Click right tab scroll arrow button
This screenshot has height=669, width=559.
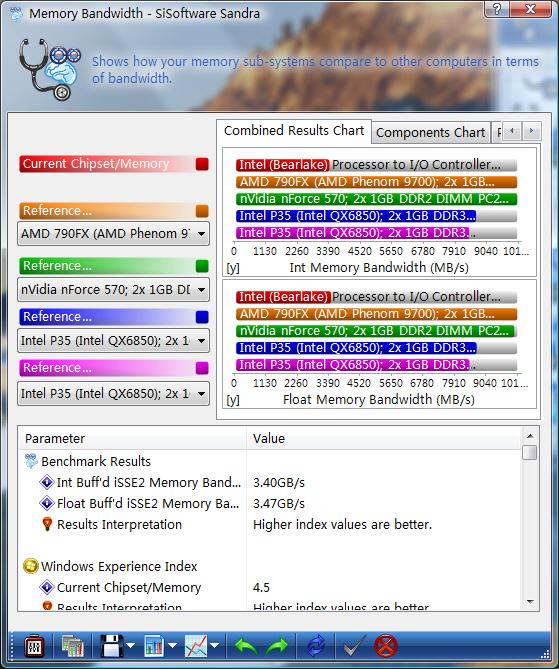(x=531, y=131)
